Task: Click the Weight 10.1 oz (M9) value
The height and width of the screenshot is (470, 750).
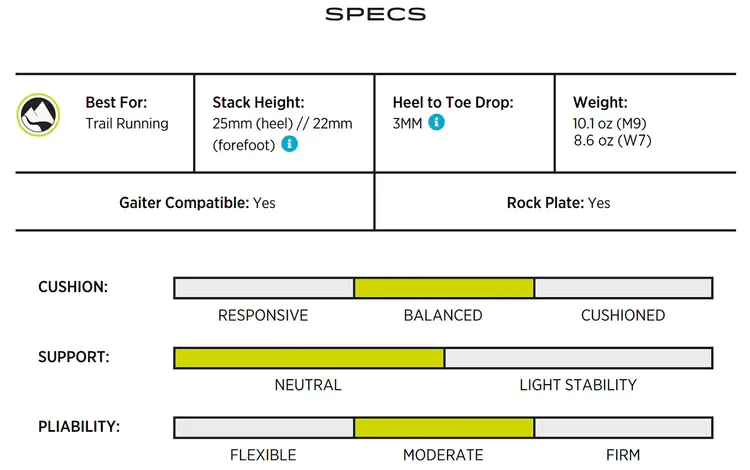Action: 610,123
